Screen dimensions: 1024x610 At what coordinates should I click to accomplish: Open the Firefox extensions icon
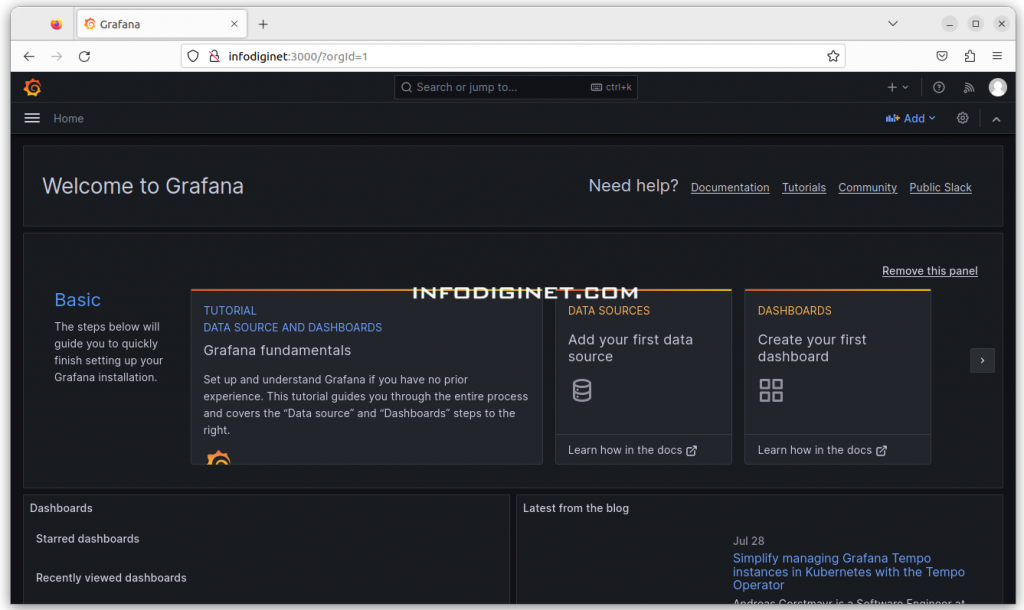pos(970,56)
